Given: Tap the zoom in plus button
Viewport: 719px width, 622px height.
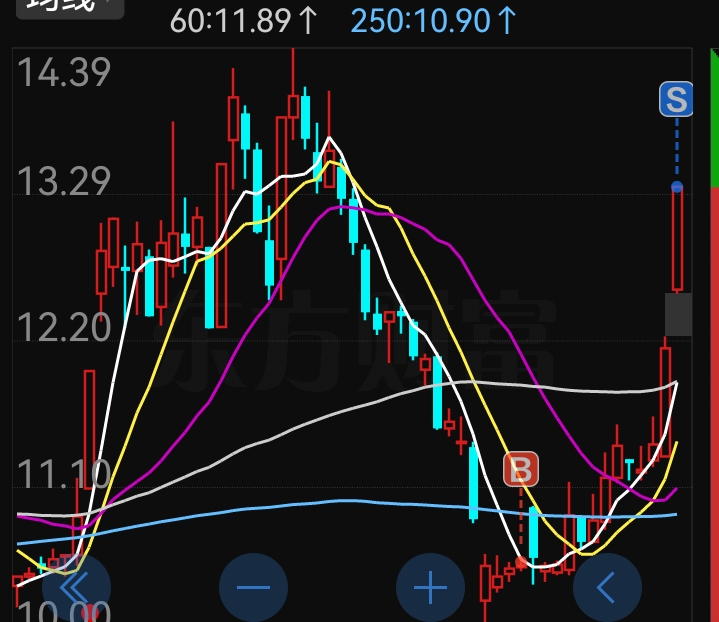Looking at the screenshot, I should pos(430,587).
